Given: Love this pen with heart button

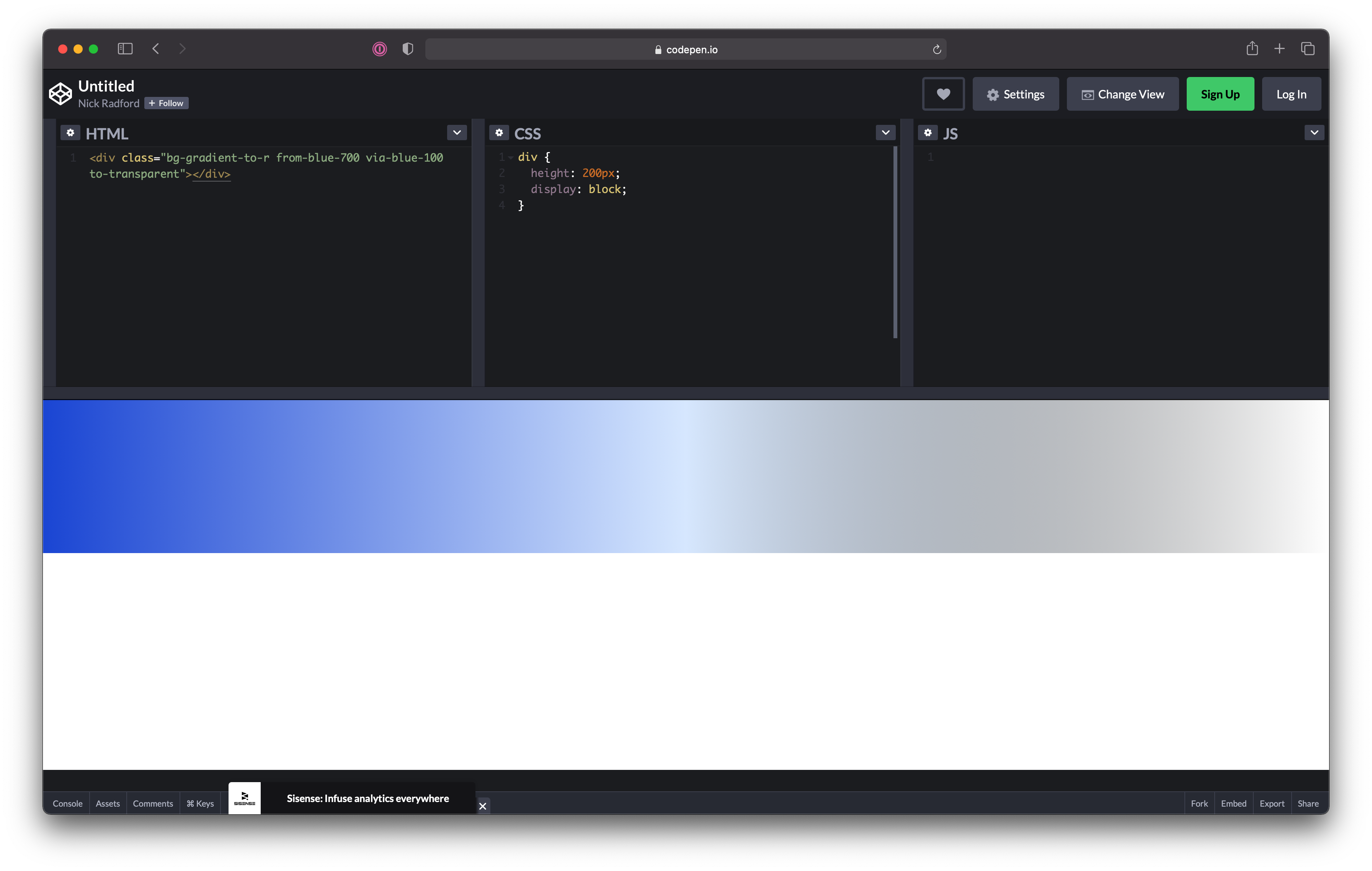Looking at the screenshot, I should point(943,94).
